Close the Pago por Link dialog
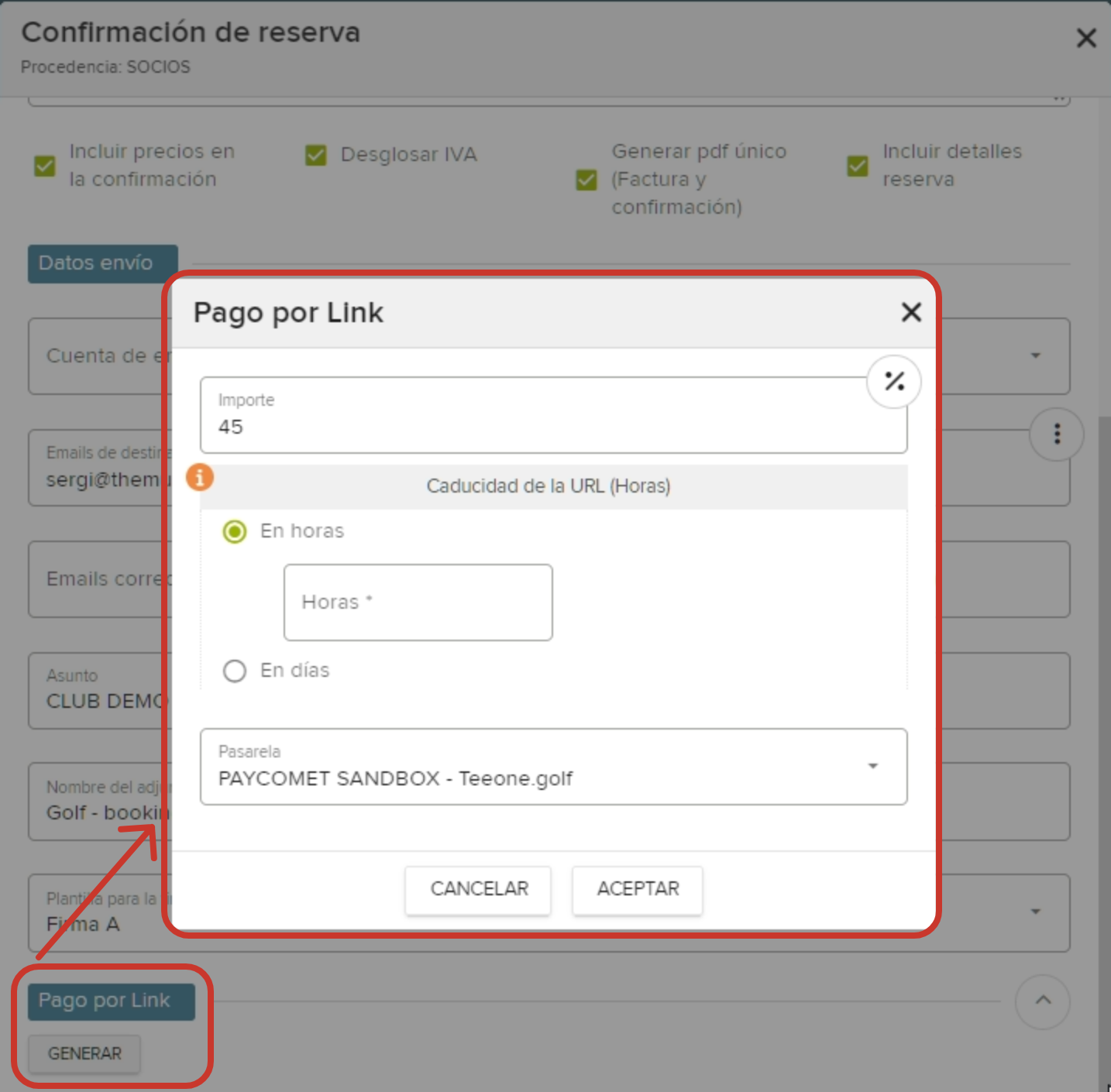The image size is (1111, 1092). pos(911,312)
